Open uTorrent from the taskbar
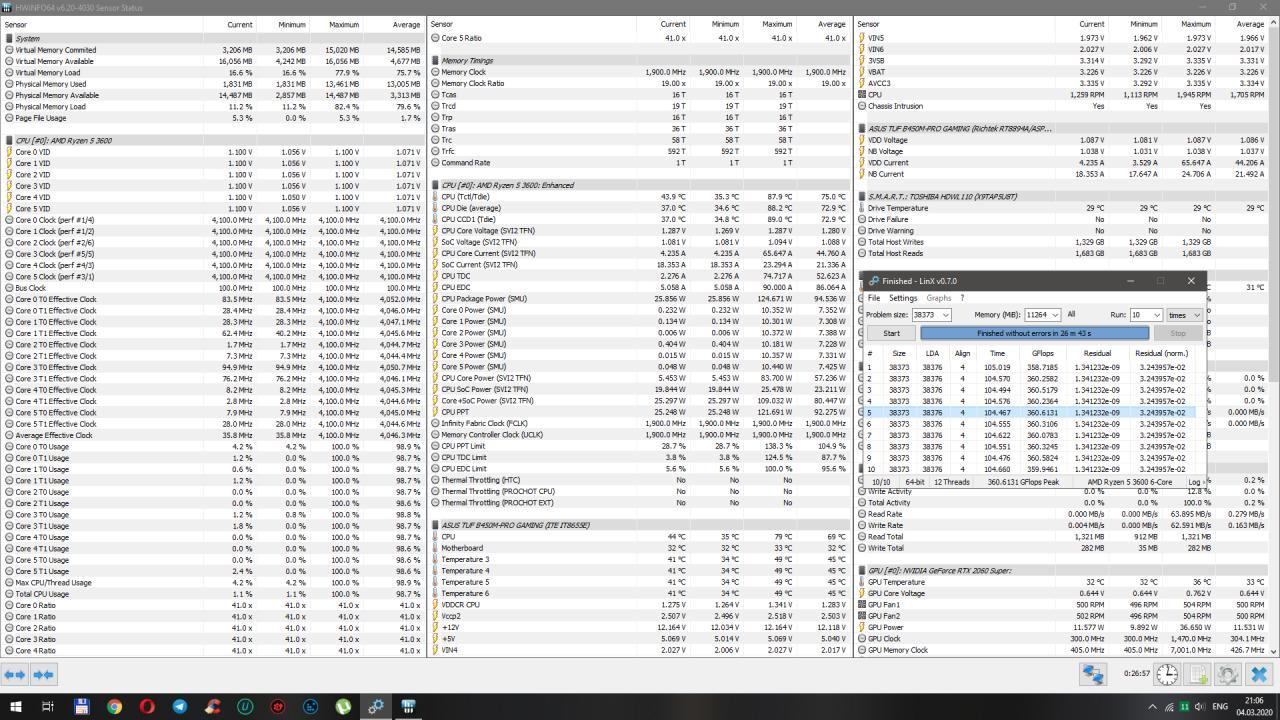This screenshot has width=1280, height=720. [x=343, y=706]
